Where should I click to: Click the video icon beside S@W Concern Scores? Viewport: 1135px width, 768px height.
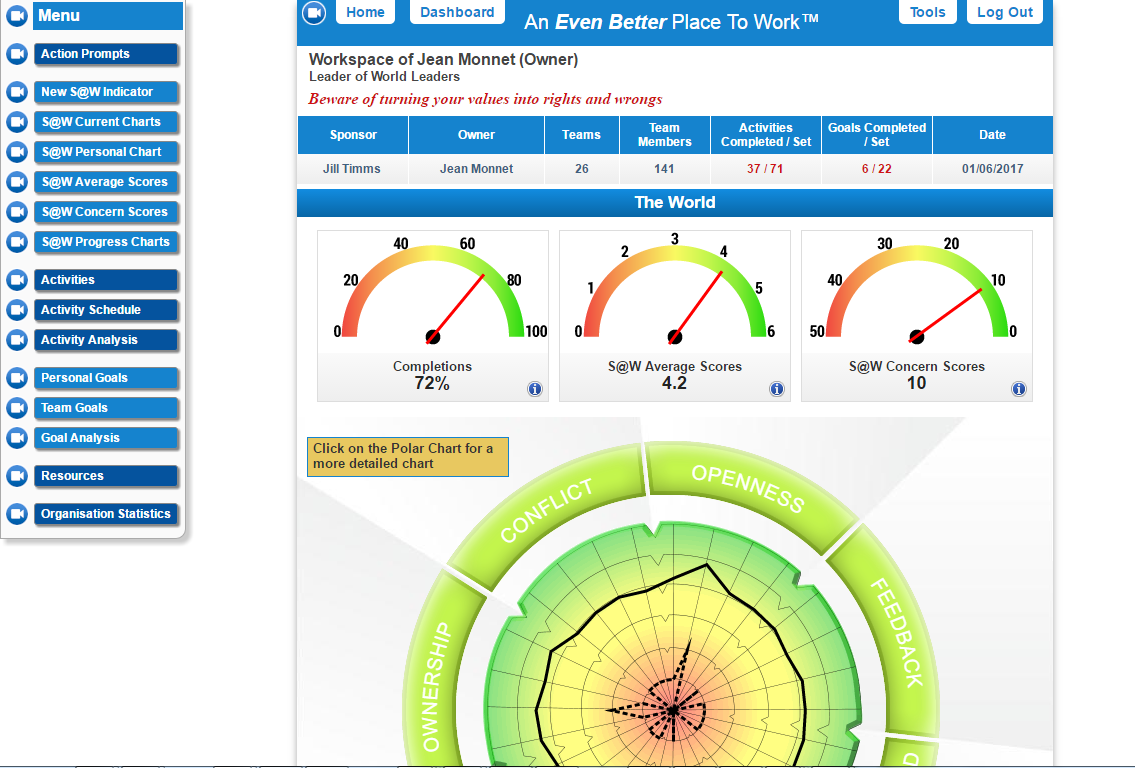[17, 212]
